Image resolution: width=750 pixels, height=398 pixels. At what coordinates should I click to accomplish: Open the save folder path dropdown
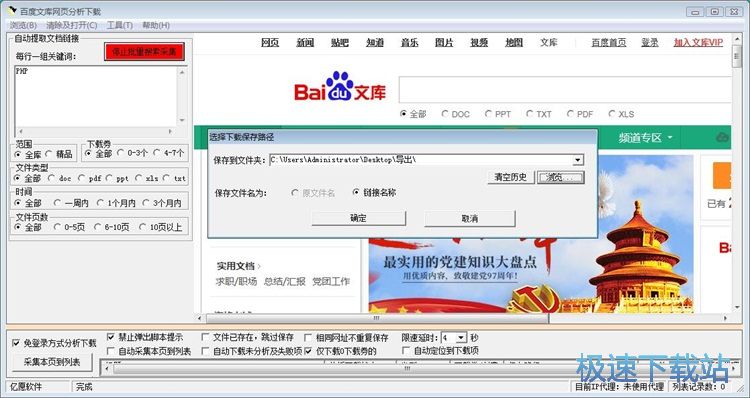(578, 160)
